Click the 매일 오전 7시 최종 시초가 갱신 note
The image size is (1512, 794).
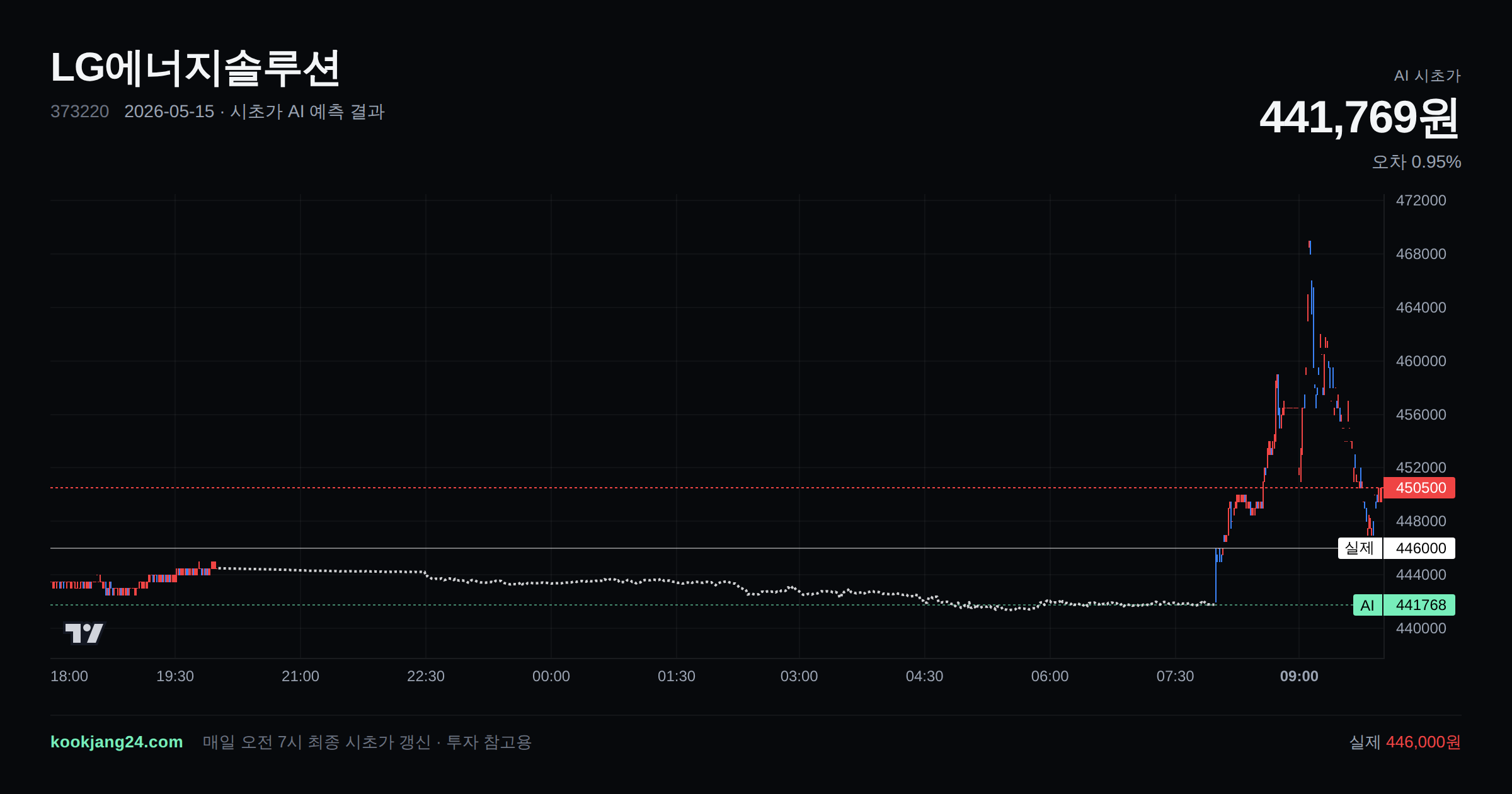point(367,742)
